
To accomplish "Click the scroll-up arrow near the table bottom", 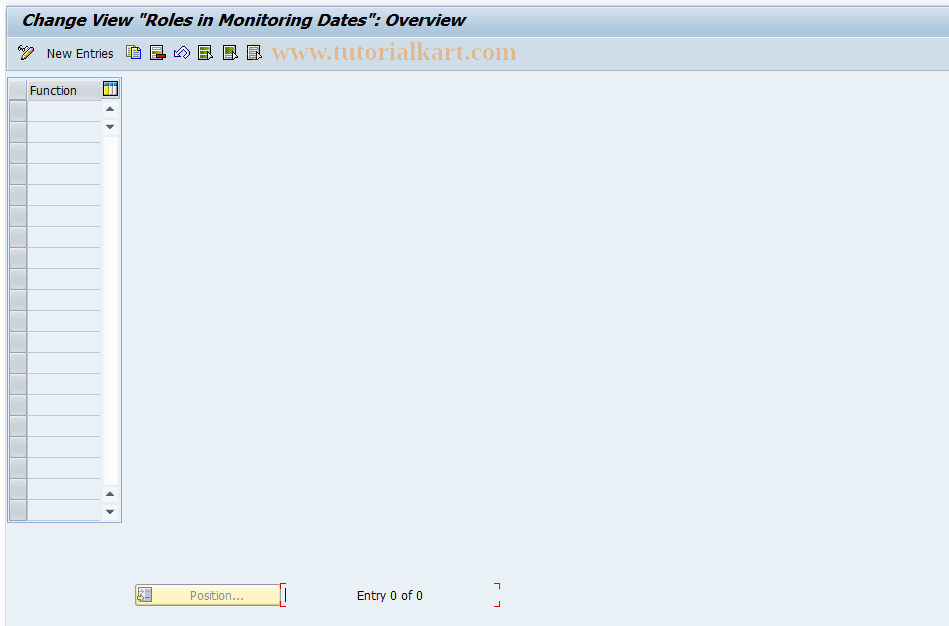I will [x=110, y=494].
